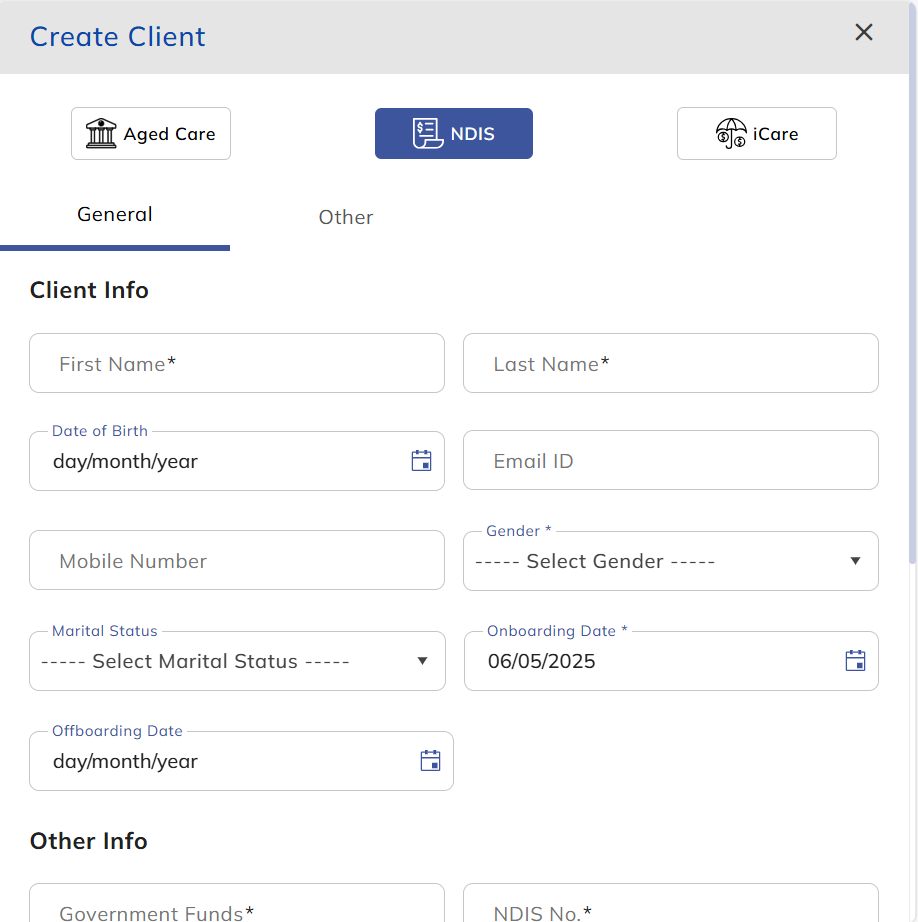Image resolution: width=918 pixels, height=922 pixels.
Task: Open the Offboarding Date calendar picker
Action: (x=430, y=761)
